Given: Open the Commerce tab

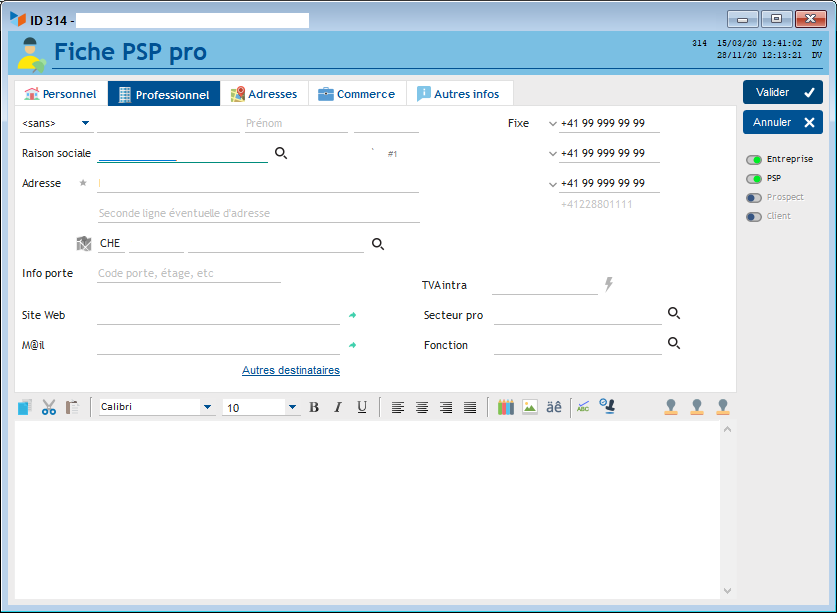Looking at the screenshot, I should (x=356, y=94).
